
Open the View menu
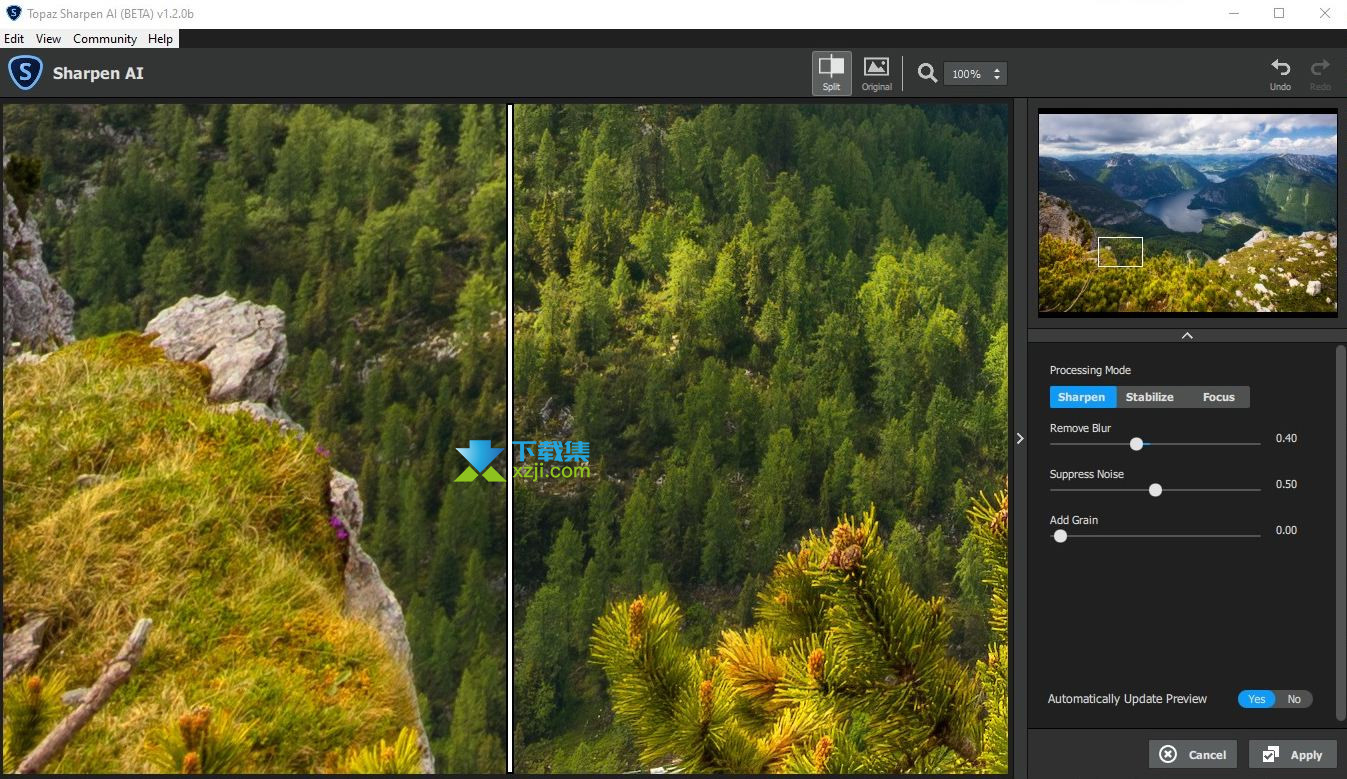tap(48, 39)
